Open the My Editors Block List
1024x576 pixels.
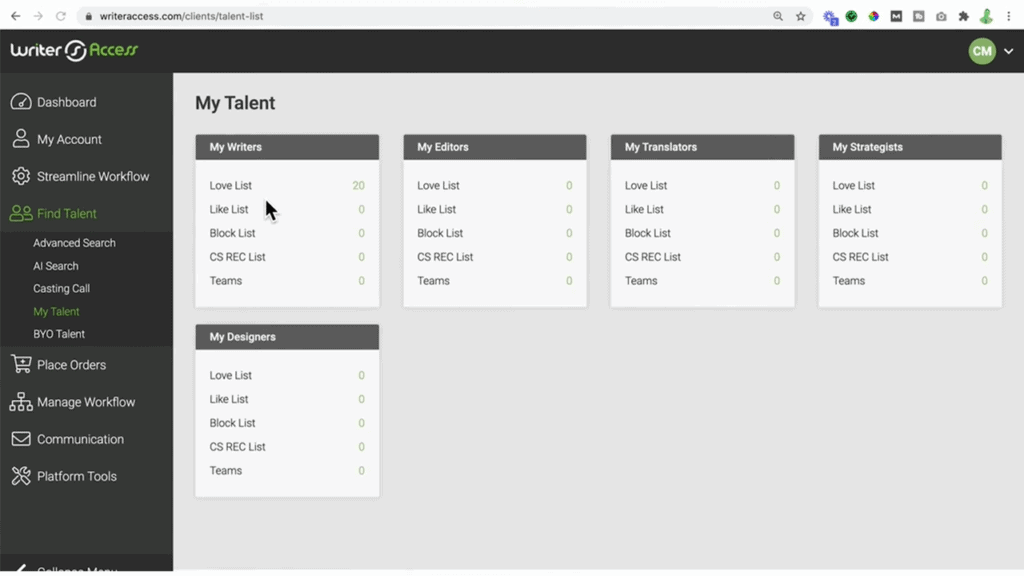(440, 233)
